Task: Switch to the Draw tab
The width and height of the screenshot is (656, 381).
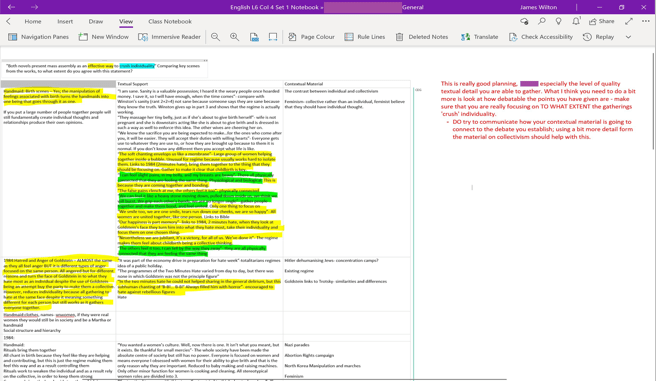Action: pyautogui.click(x=96, y=21)
